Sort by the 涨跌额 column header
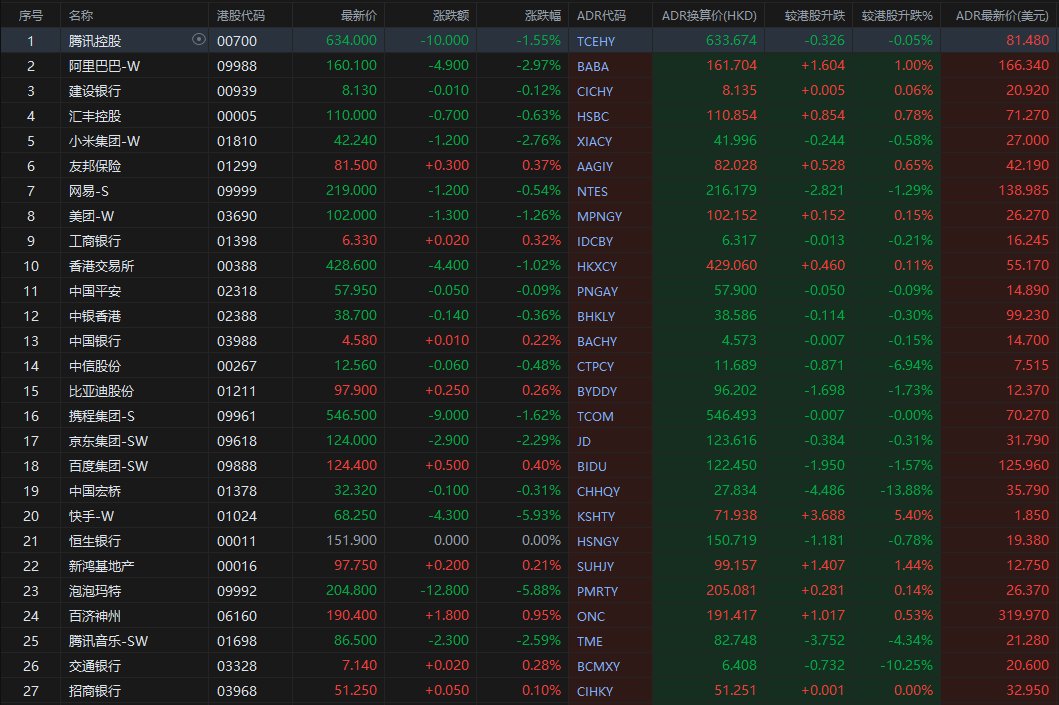 [450, 15]
